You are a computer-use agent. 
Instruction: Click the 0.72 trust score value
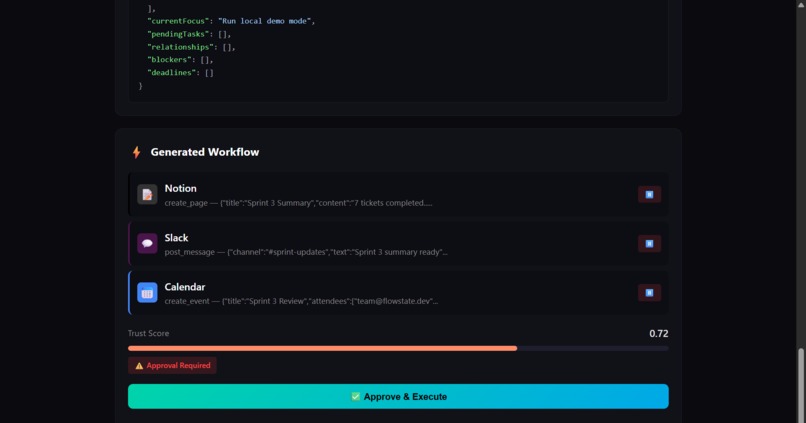[658, 334]
